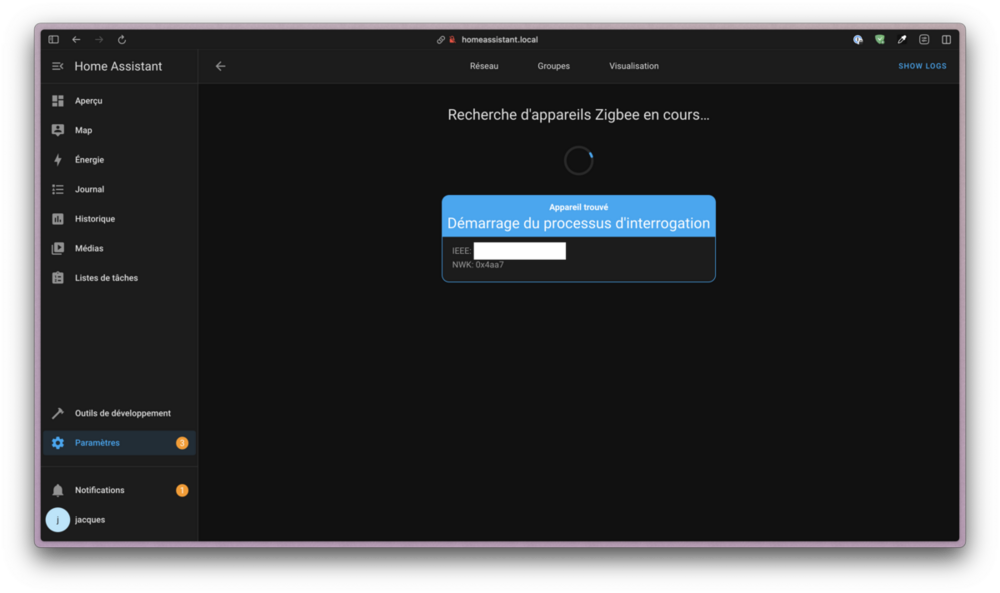Click the SHOW LOGS button
The height and width of the screenshot is (593, 1000).
pyautogui.click(x=922, y=66)
